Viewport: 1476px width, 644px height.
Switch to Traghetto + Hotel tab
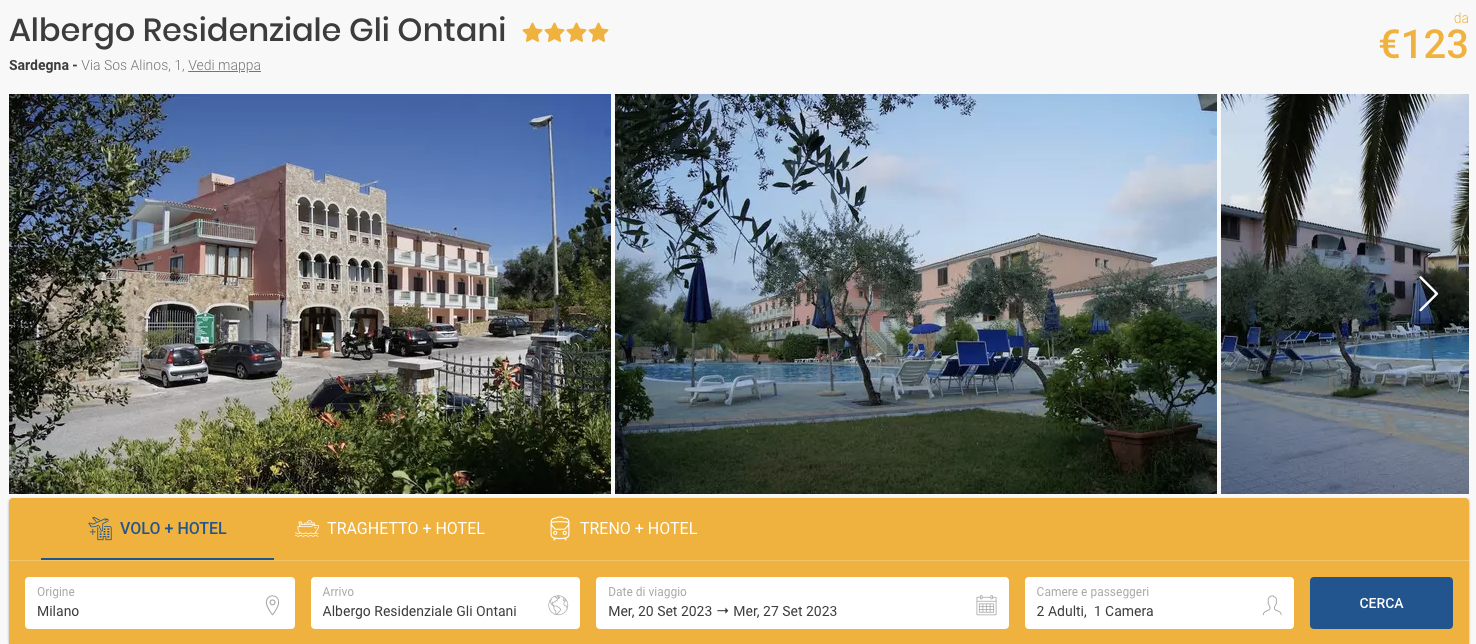390,528
